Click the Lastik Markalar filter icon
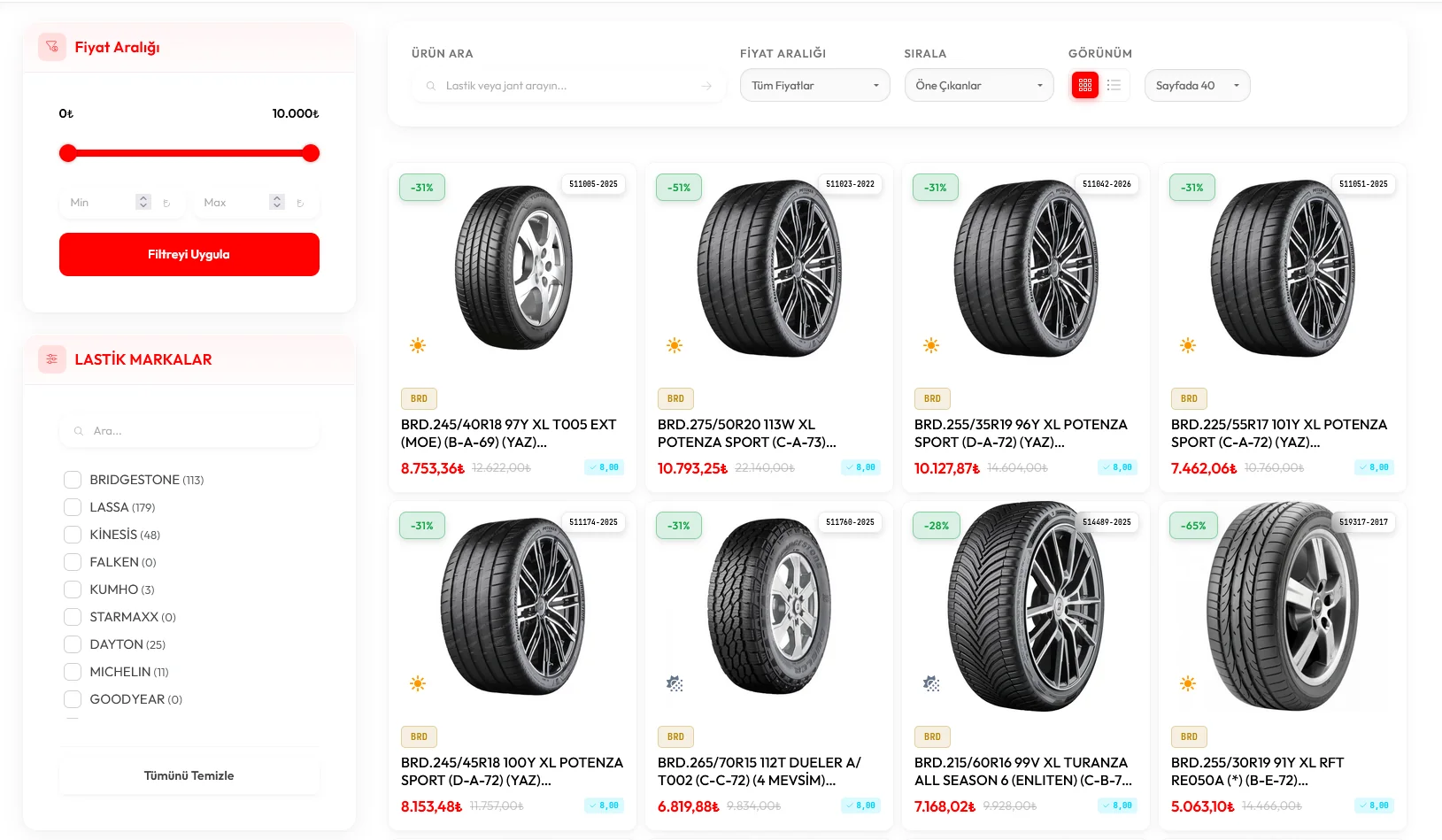This screenshot has width=1442, height=840. pyautogui.click(x=52, y=359)
